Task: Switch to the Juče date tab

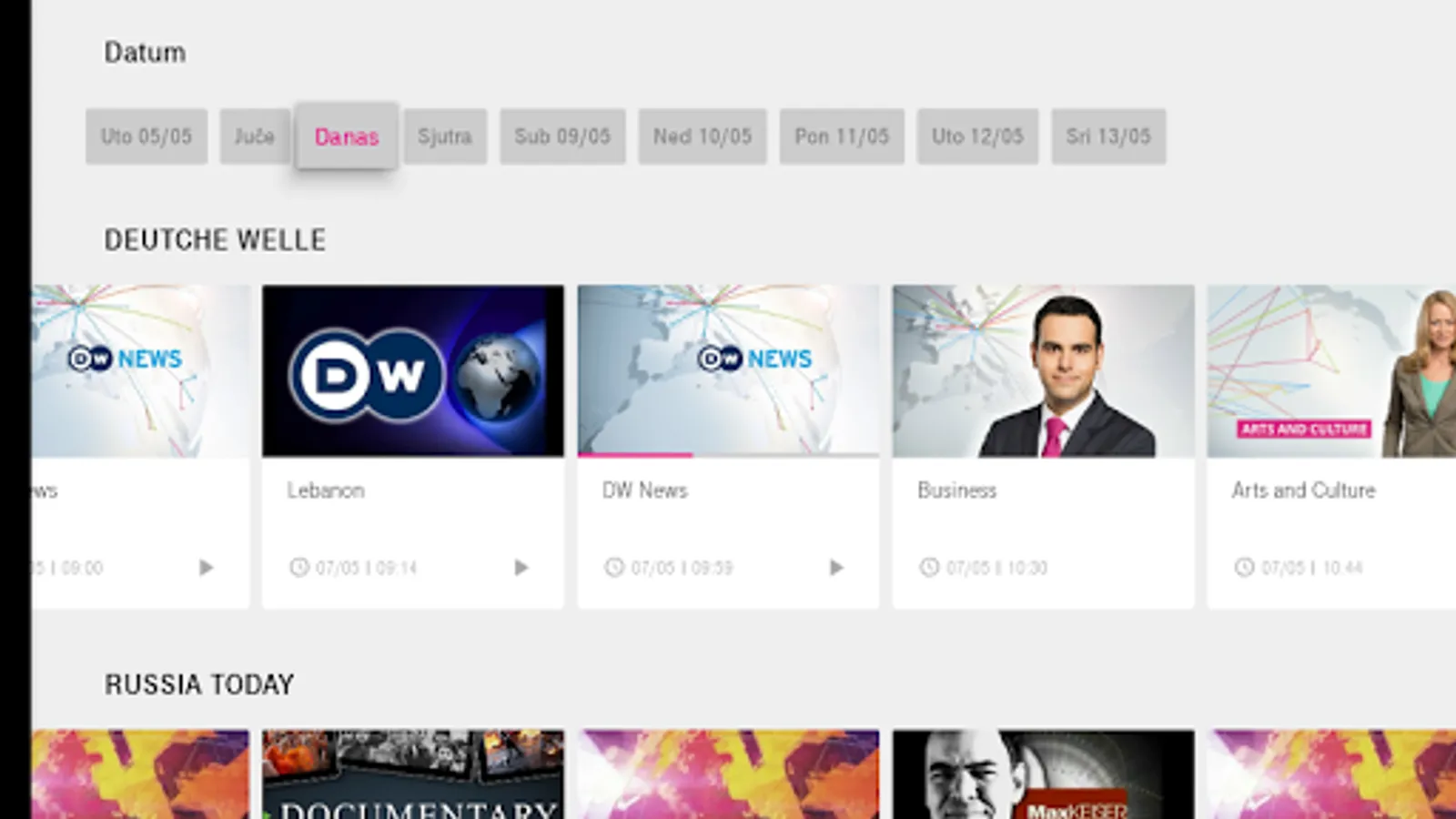Action: point(255,136)
